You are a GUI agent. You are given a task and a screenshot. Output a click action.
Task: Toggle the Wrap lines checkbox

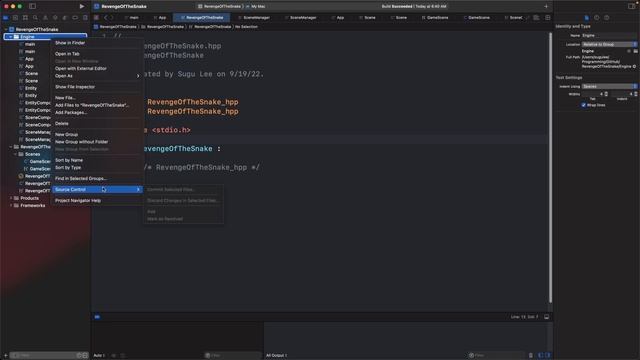(584, 105)
